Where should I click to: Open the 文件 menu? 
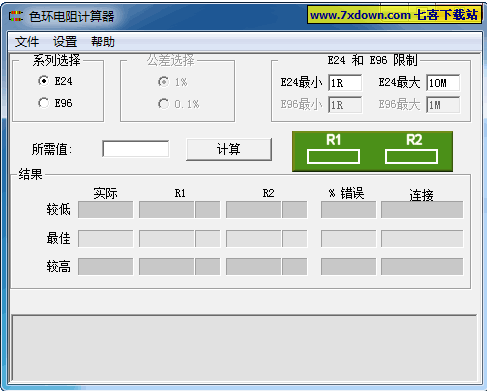[x=27, y=42]
